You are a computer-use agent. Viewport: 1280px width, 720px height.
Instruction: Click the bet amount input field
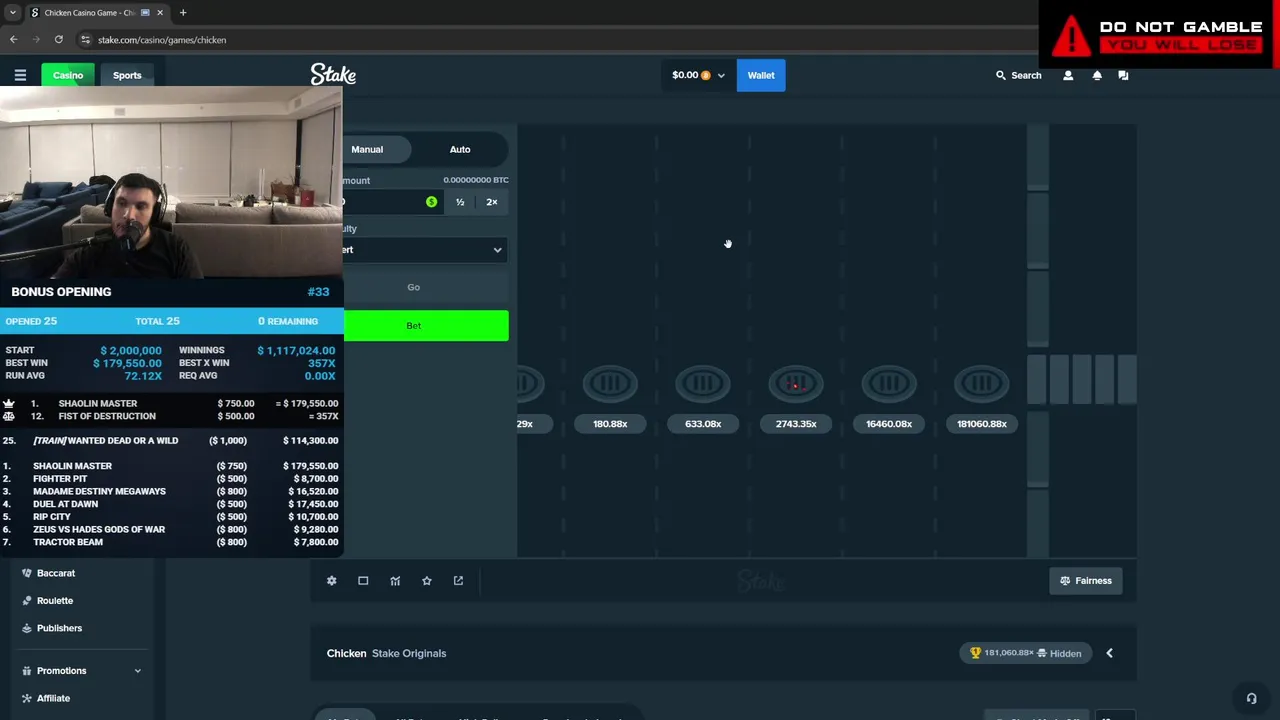[x=392, y=202]
